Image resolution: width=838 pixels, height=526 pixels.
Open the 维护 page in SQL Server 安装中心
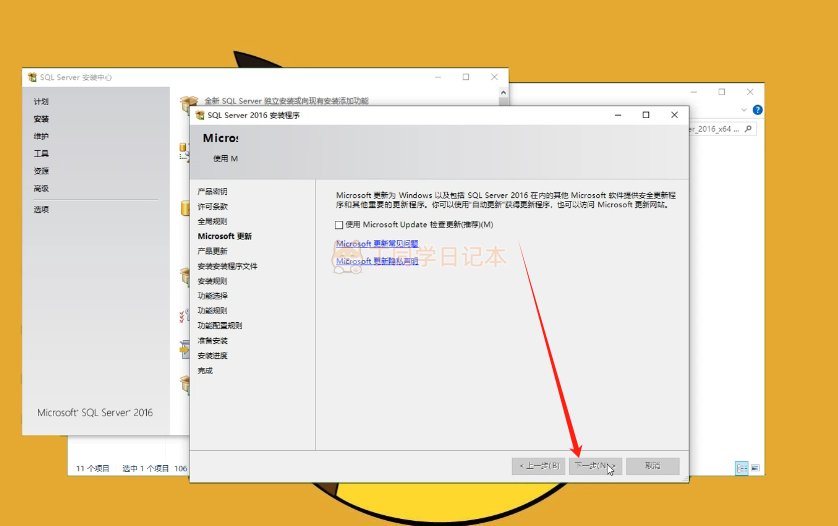point(41,136)
